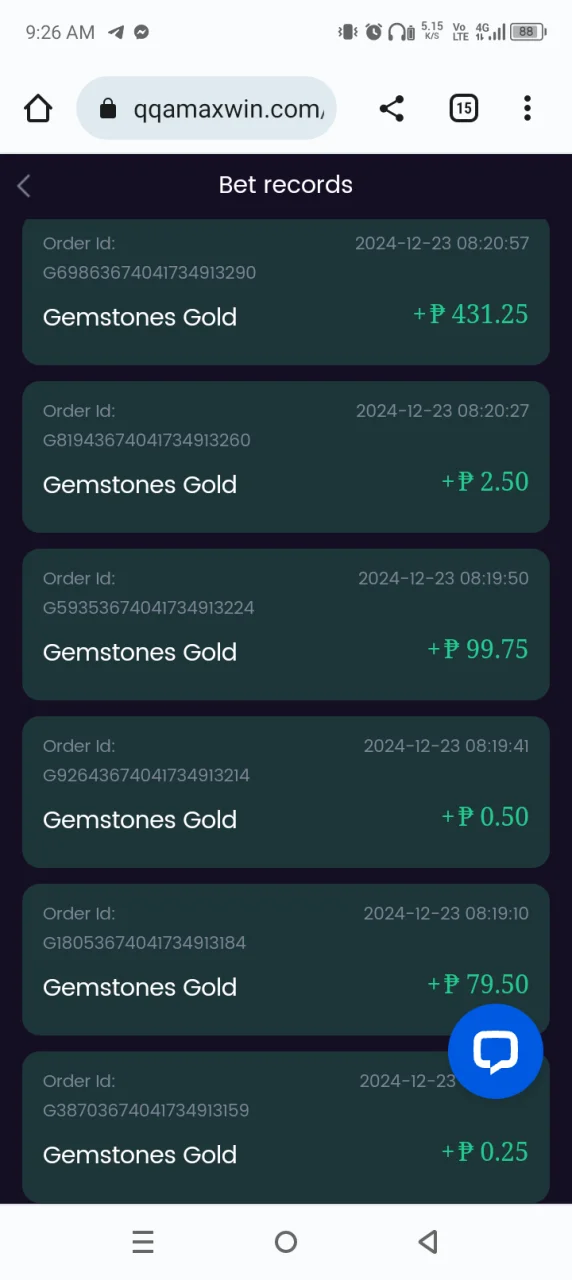The height and width of the screenshot is (1280, 572).
Task: Open the share icon in browser toolbar
Action: coord(392,108)
